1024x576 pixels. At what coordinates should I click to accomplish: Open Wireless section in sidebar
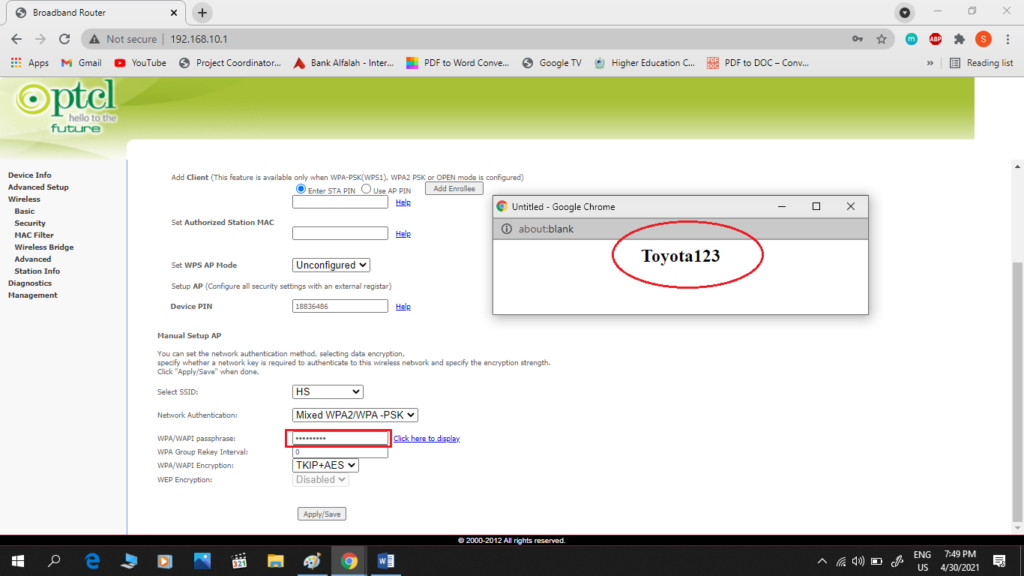pos(24,199)
